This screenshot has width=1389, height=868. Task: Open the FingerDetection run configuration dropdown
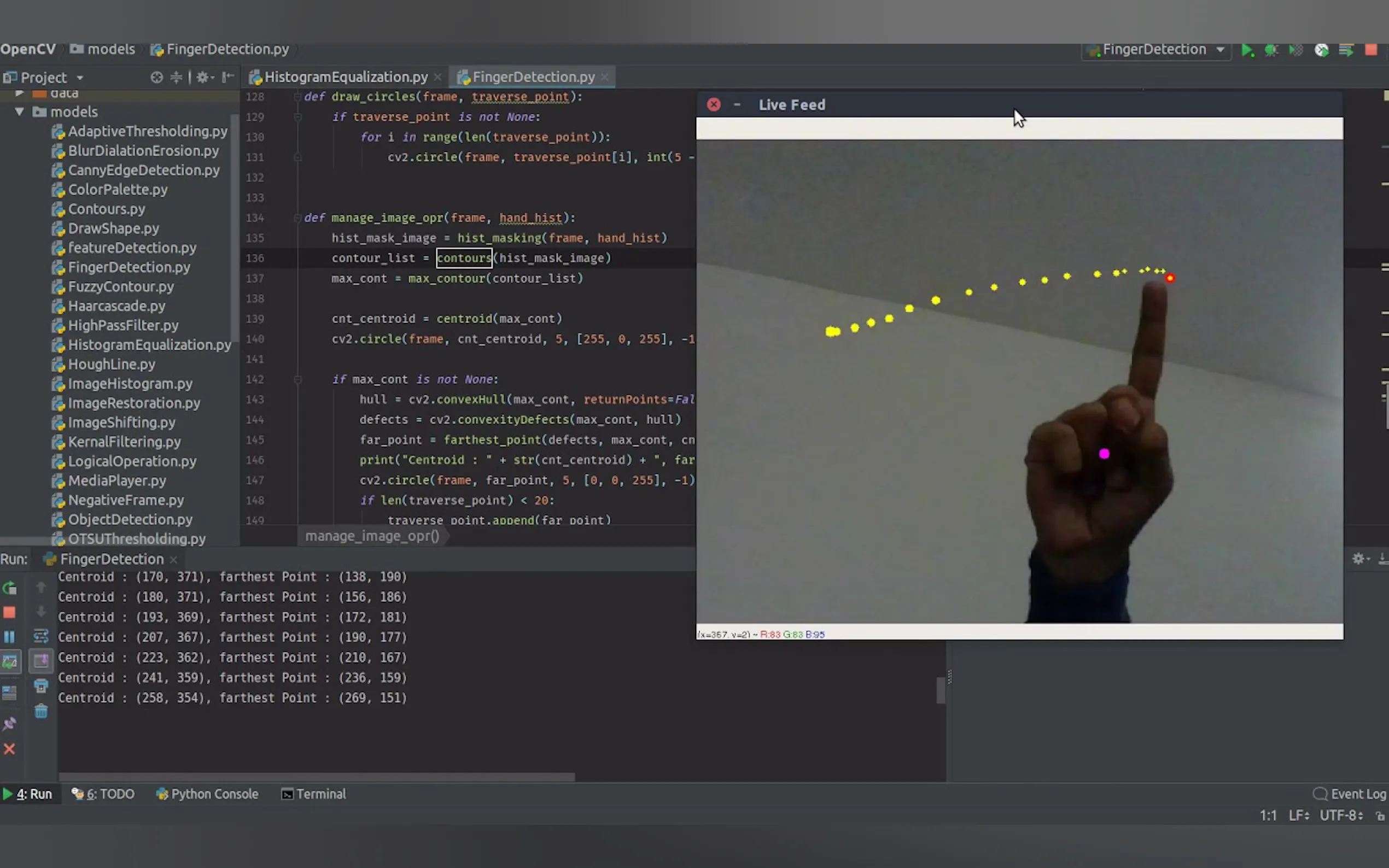pos(1221,50)
